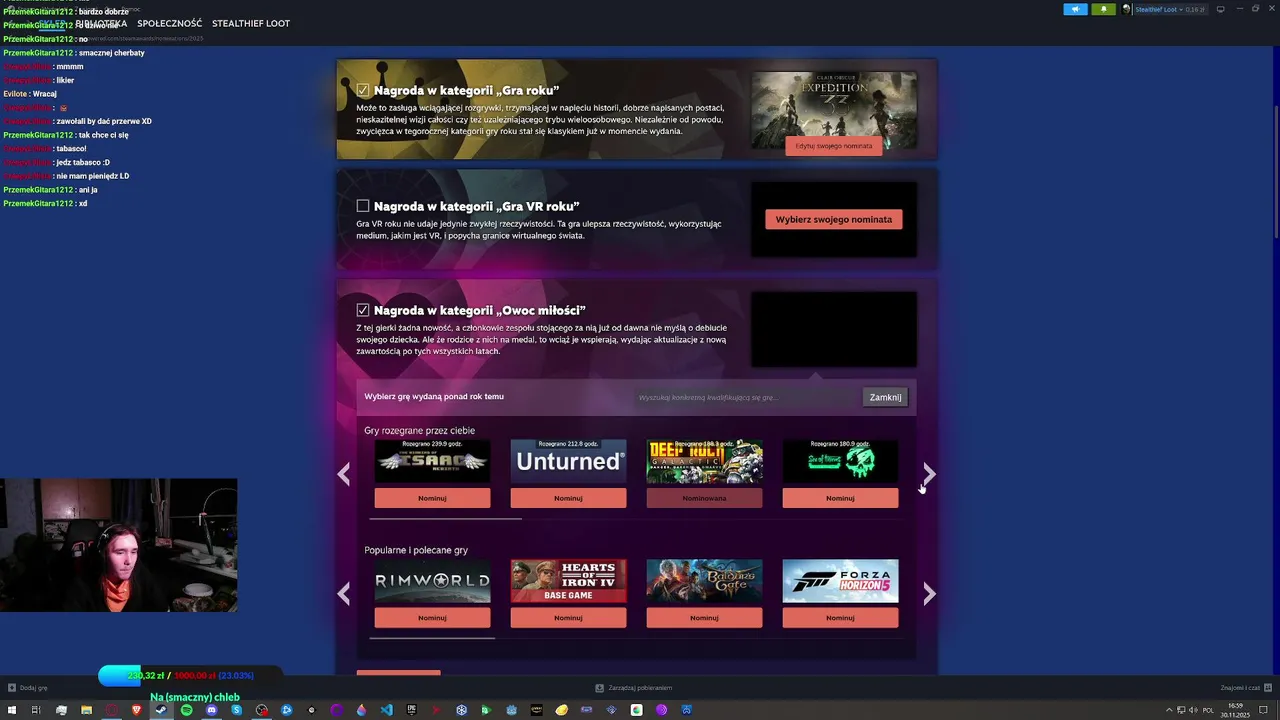
Task: Click the RimWorld game thumbnail
Action: (432, 581)
